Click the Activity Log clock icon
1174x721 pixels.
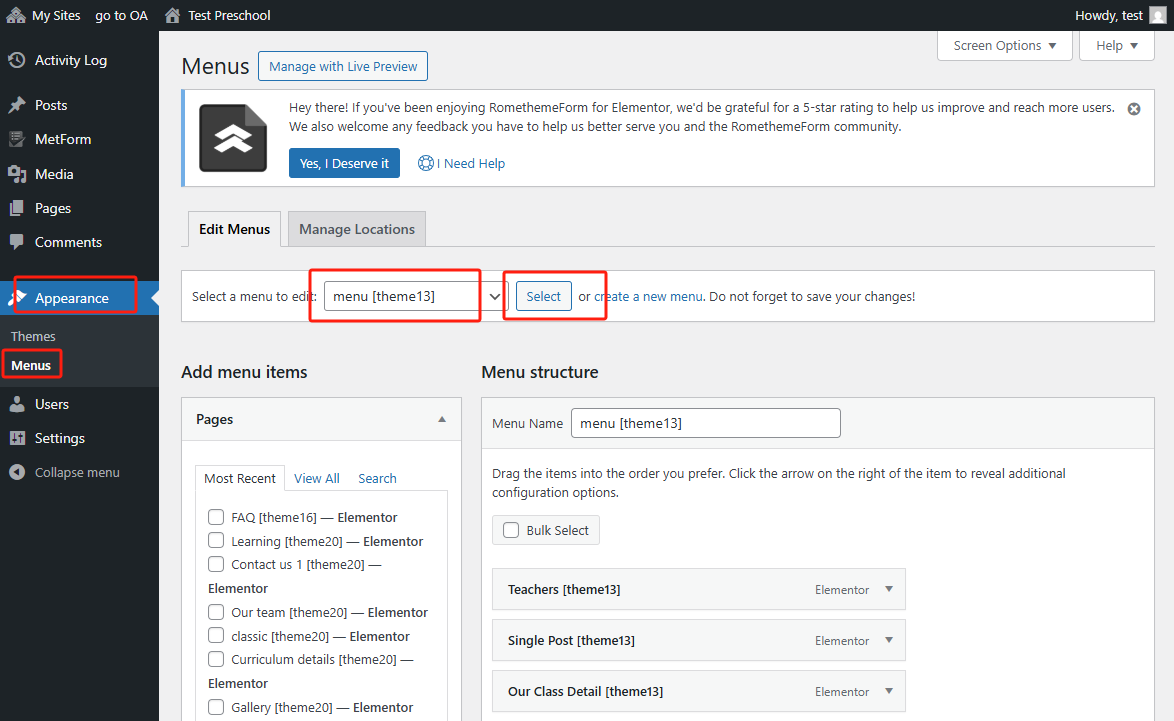click(x=17, y=60)
